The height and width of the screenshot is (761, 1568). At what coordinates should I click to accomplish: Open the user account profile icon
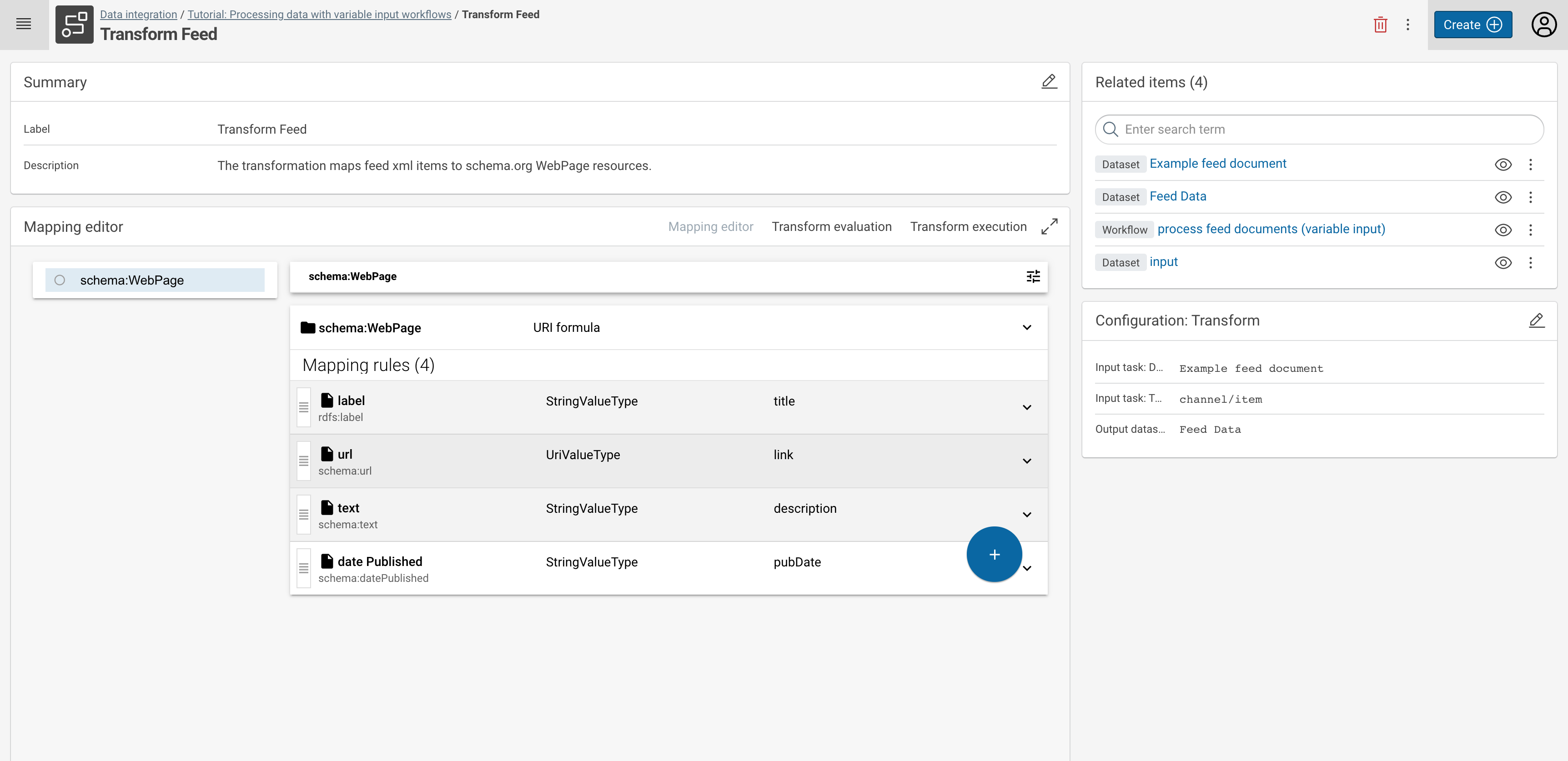click(x=1543, y=25)
